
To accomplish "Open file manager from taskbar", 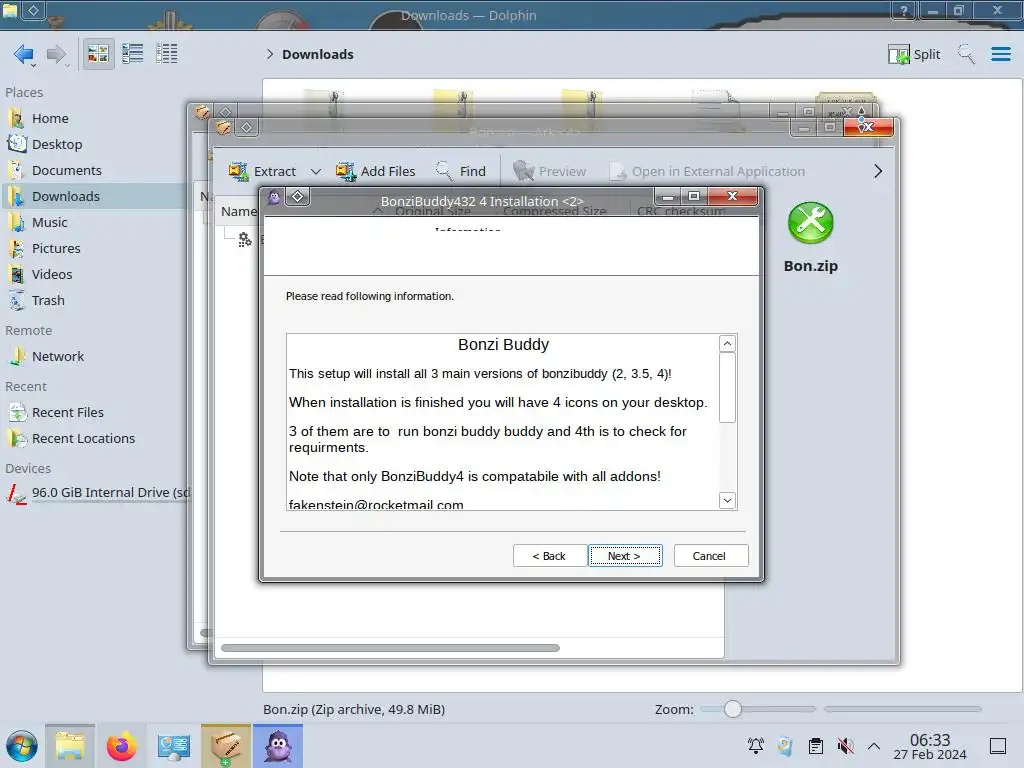I will (70, 746).
